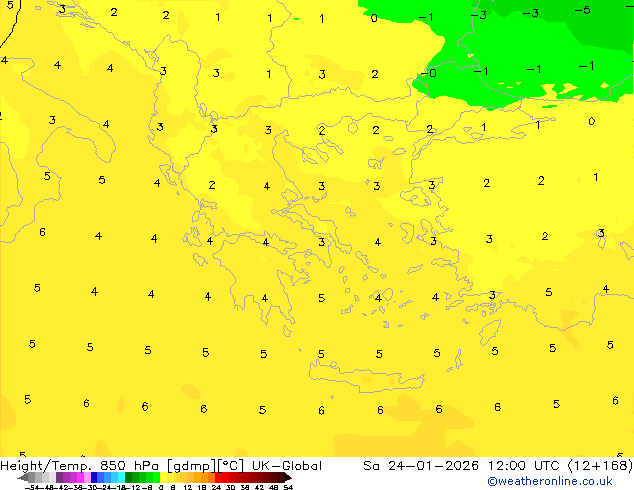Click the '[gdmp]' unit label
This screenshot has height=490, width=634.
[192, 466]
